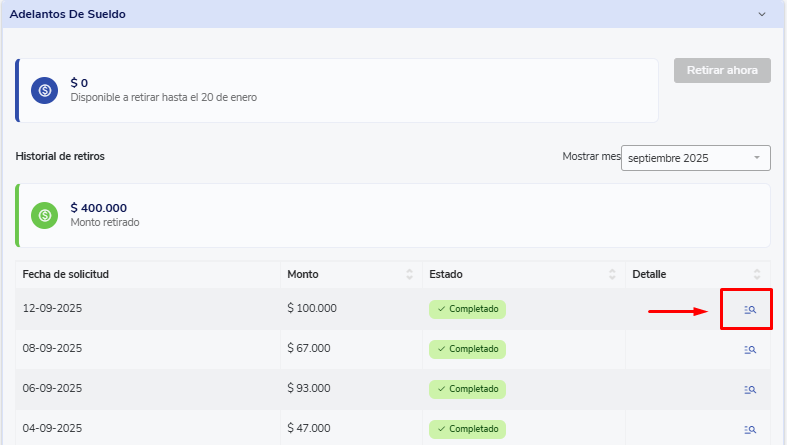Sort table by Fecha de solicitud arrows

[267, 275]
